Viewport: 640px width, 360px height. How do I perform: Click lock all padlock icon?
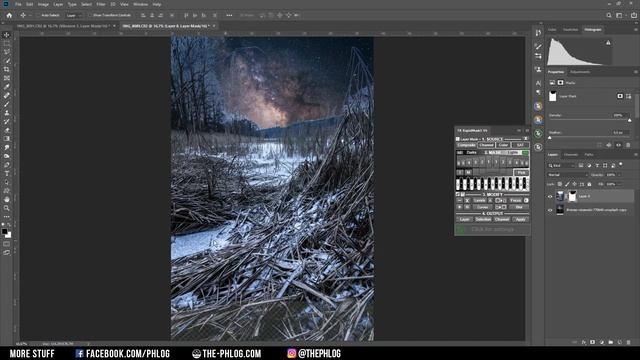coord(589,184)
